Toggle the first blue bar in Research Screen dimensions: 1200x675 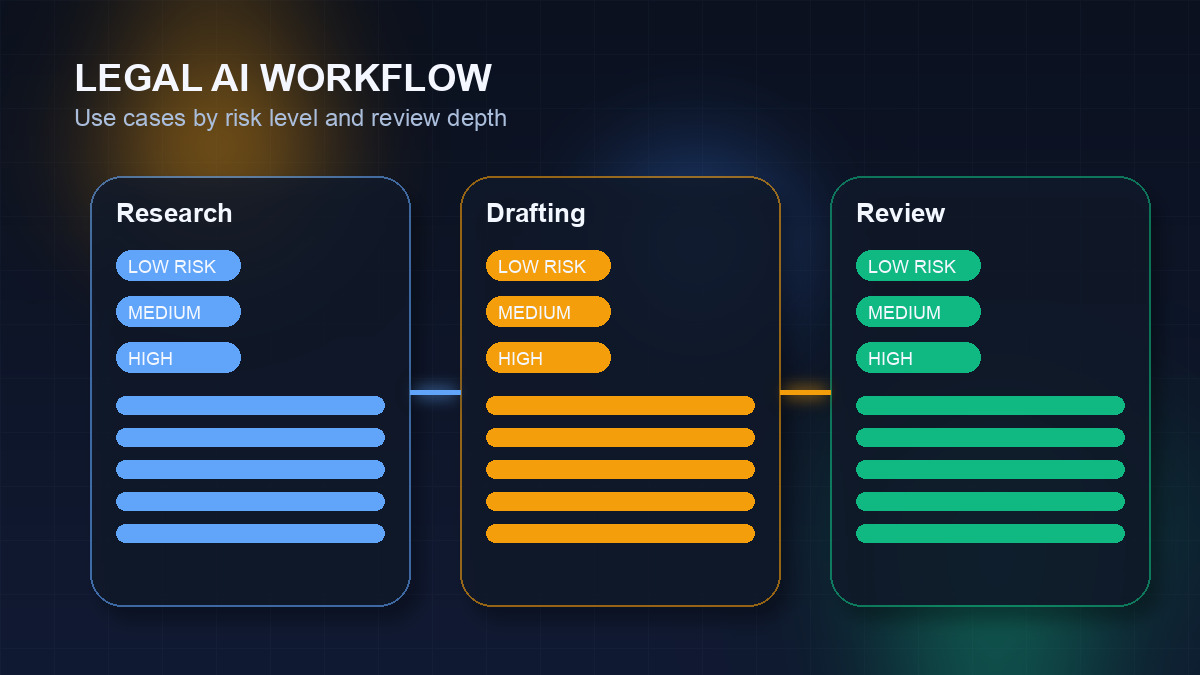point(250,405)
